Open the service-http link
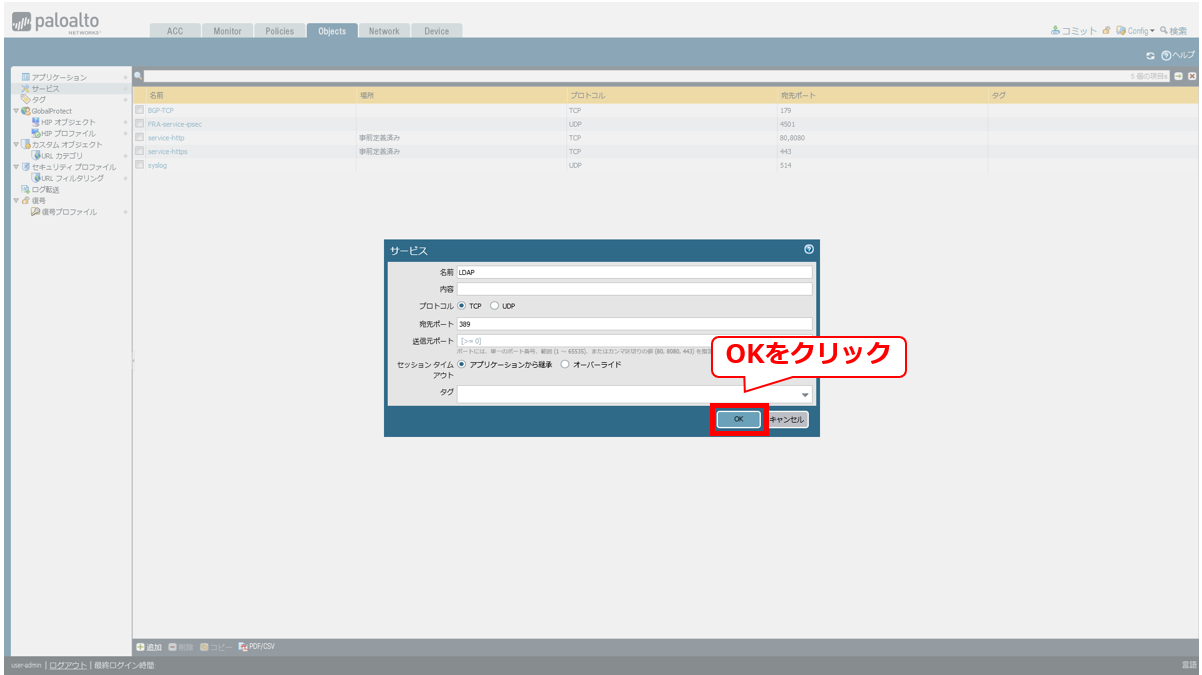The width and height of the screenshot is (1202, 675). (166, 138)
